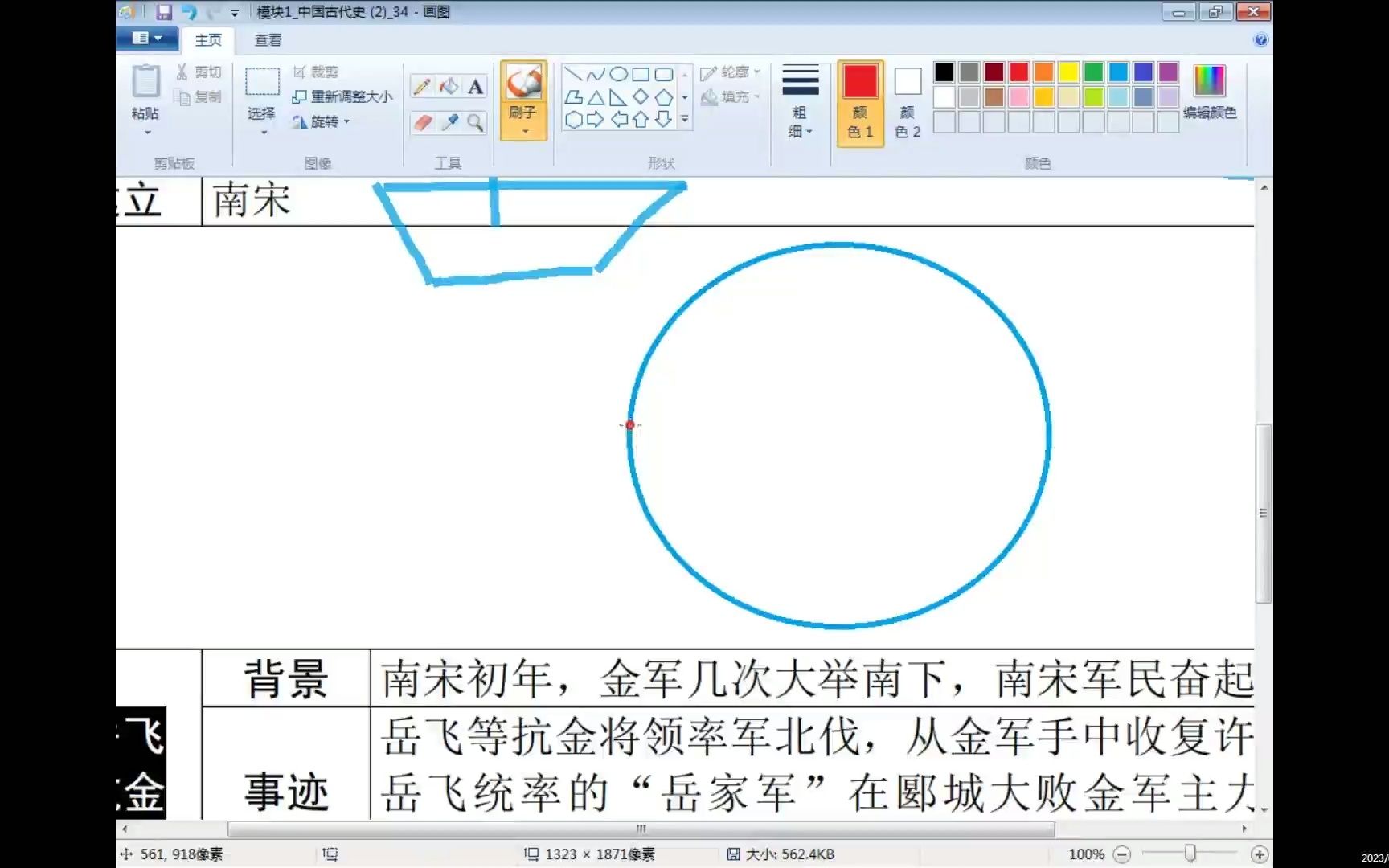Open the Select (选择) dropdown arrow
This screenshot has width=1389, height=868.
pyautogui.click(x=263, y=132)
